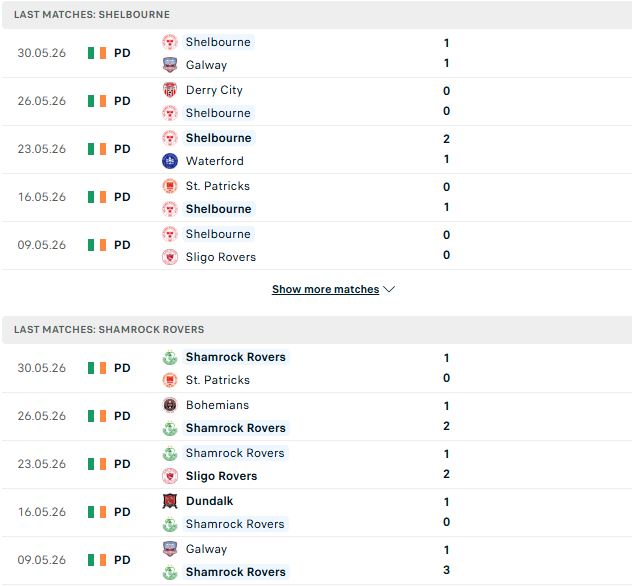Click Sligo Rovers score 2 in 23.05.26 match

point(446,474)
